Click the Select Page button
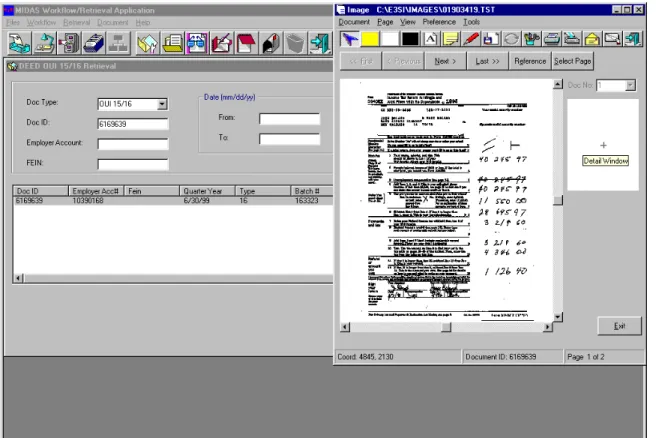The width and height of the screenshot is (656, 438). click(572, 61)
